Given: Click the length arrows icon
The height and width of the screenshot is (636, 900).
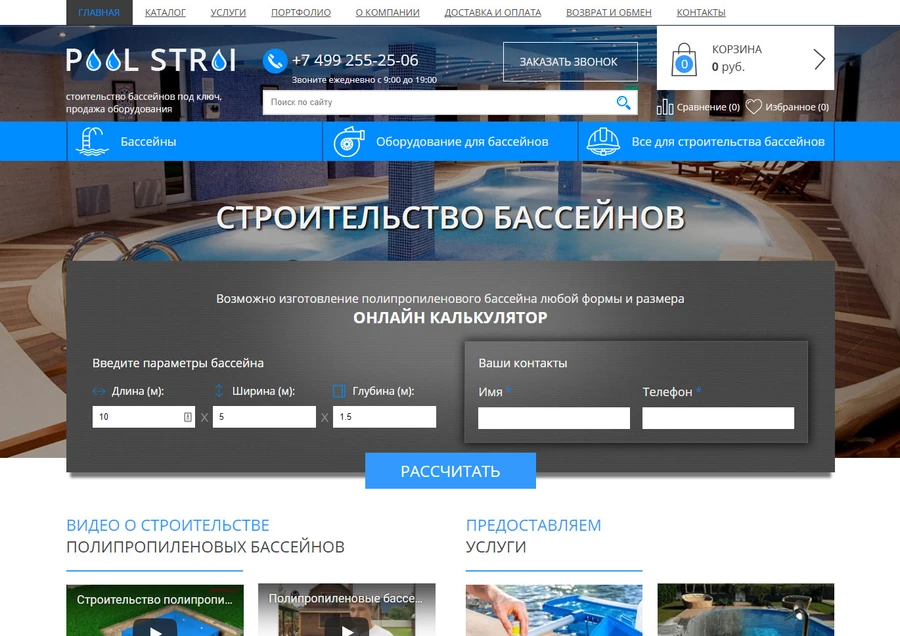Looking at the screenshot, I should pyautogui.click(x=99, y=391).
